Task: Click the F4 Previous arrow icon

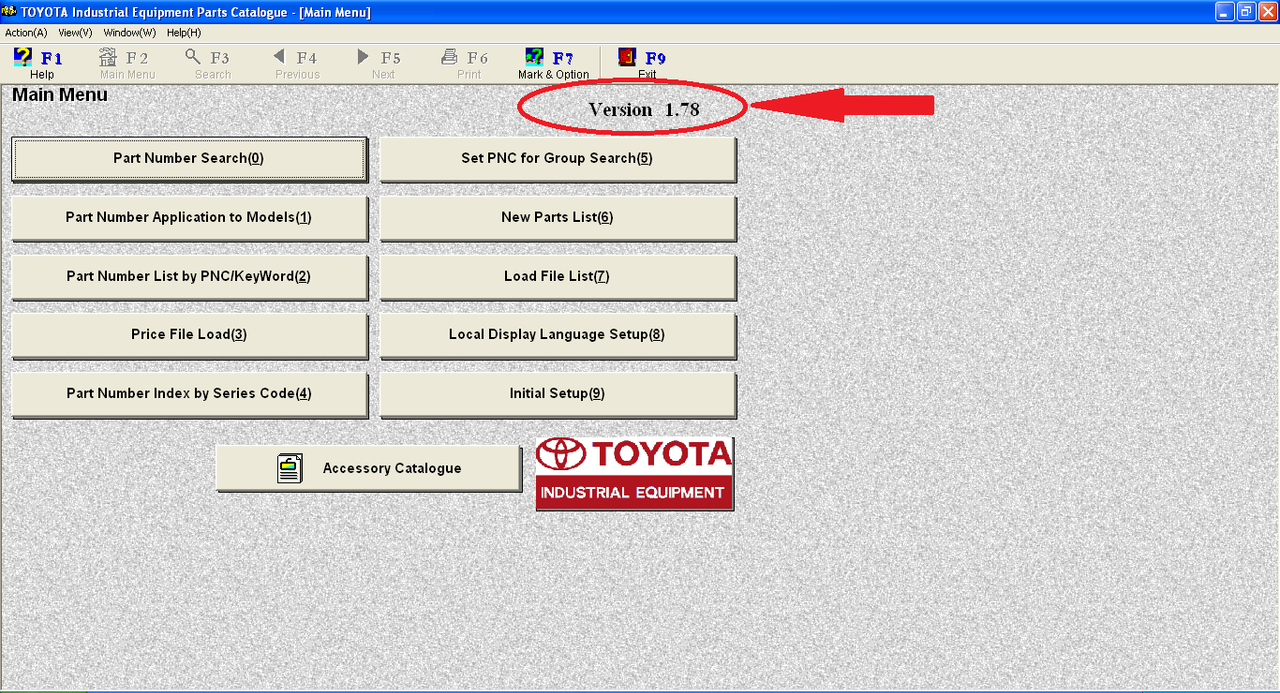Action: pyautogui.click(x=279, y=57)
